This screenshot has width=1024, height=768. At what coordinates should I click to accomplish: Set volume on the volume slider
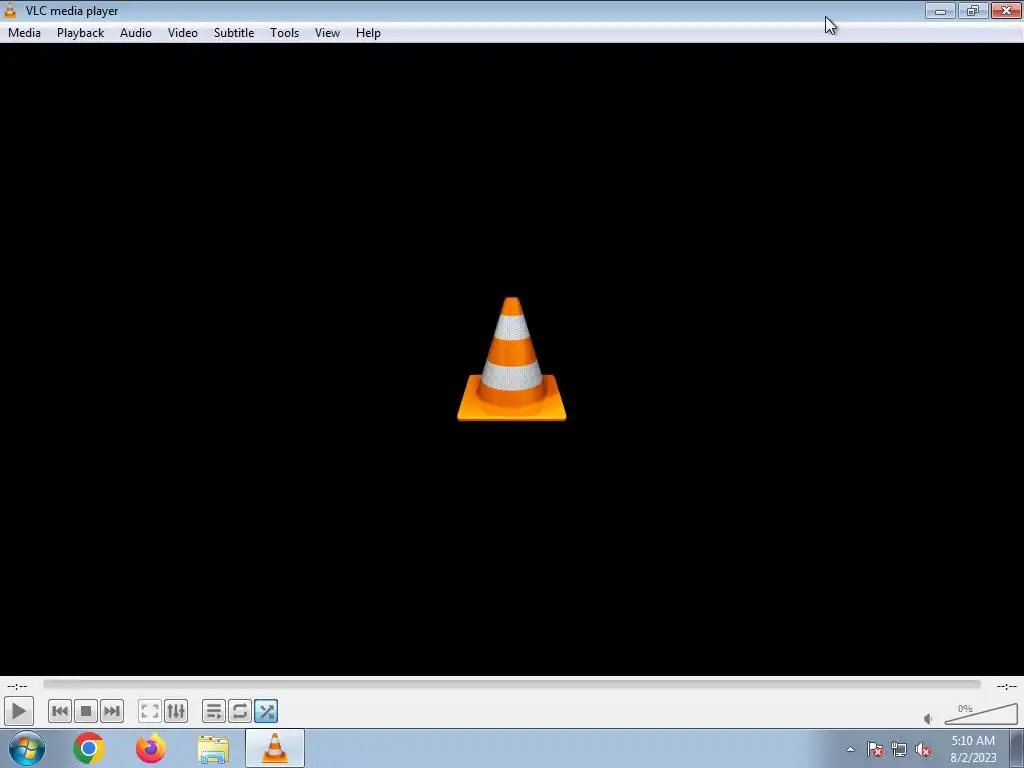(981, 713)
